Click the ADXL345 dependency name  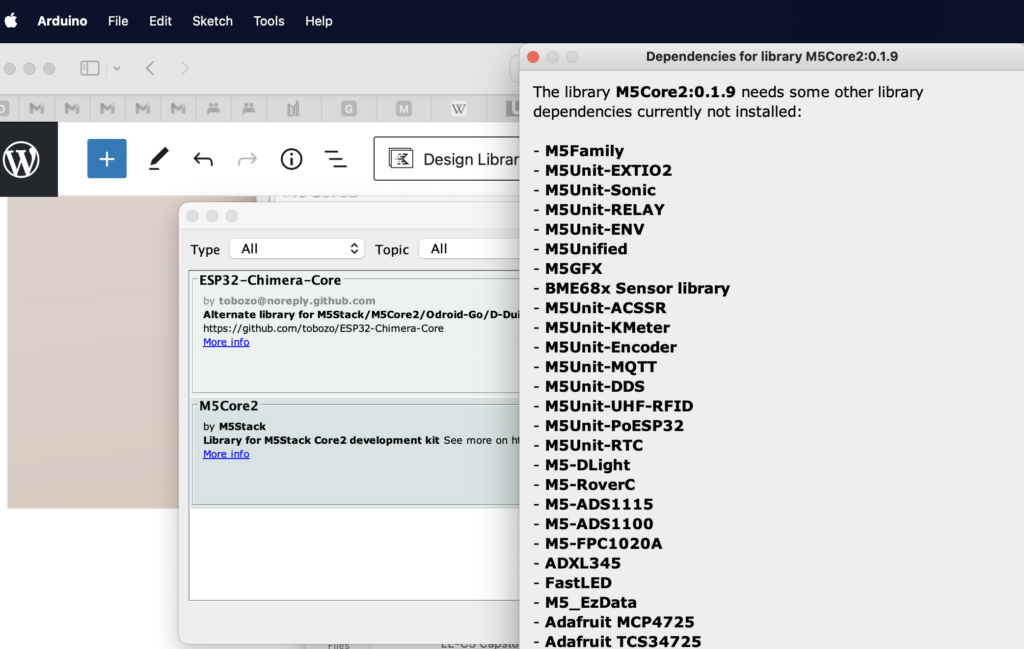tap(583, 563)
